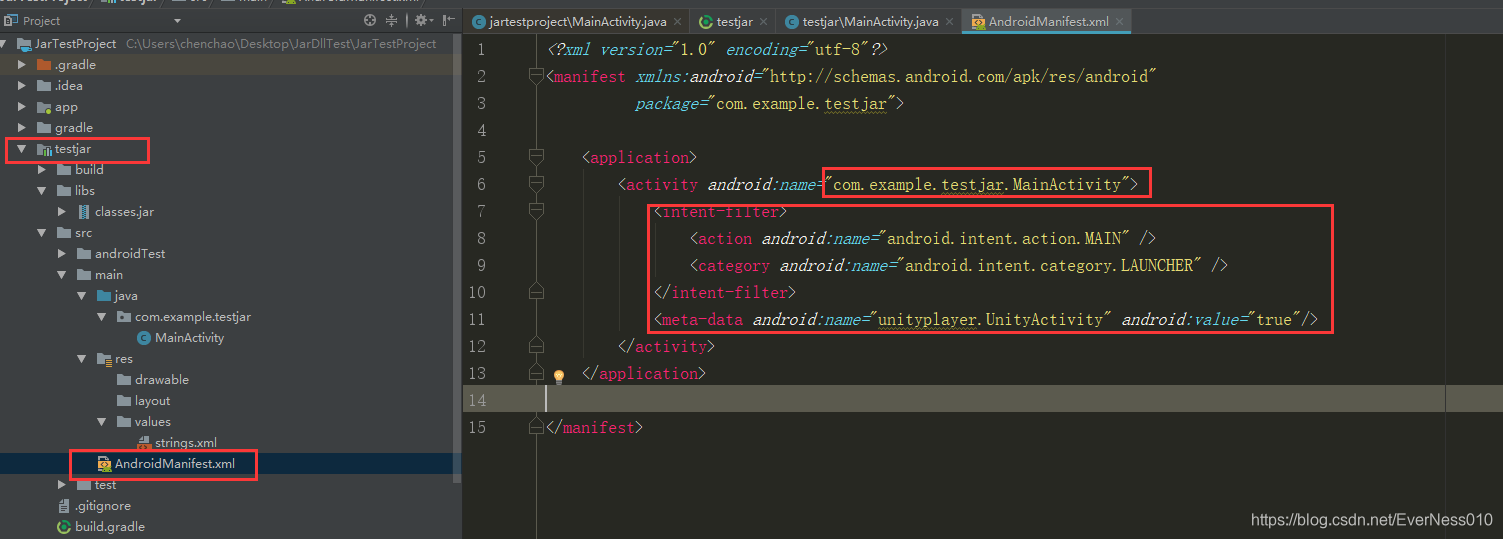Fold the manifest tag at line 2

pos(536,76)
